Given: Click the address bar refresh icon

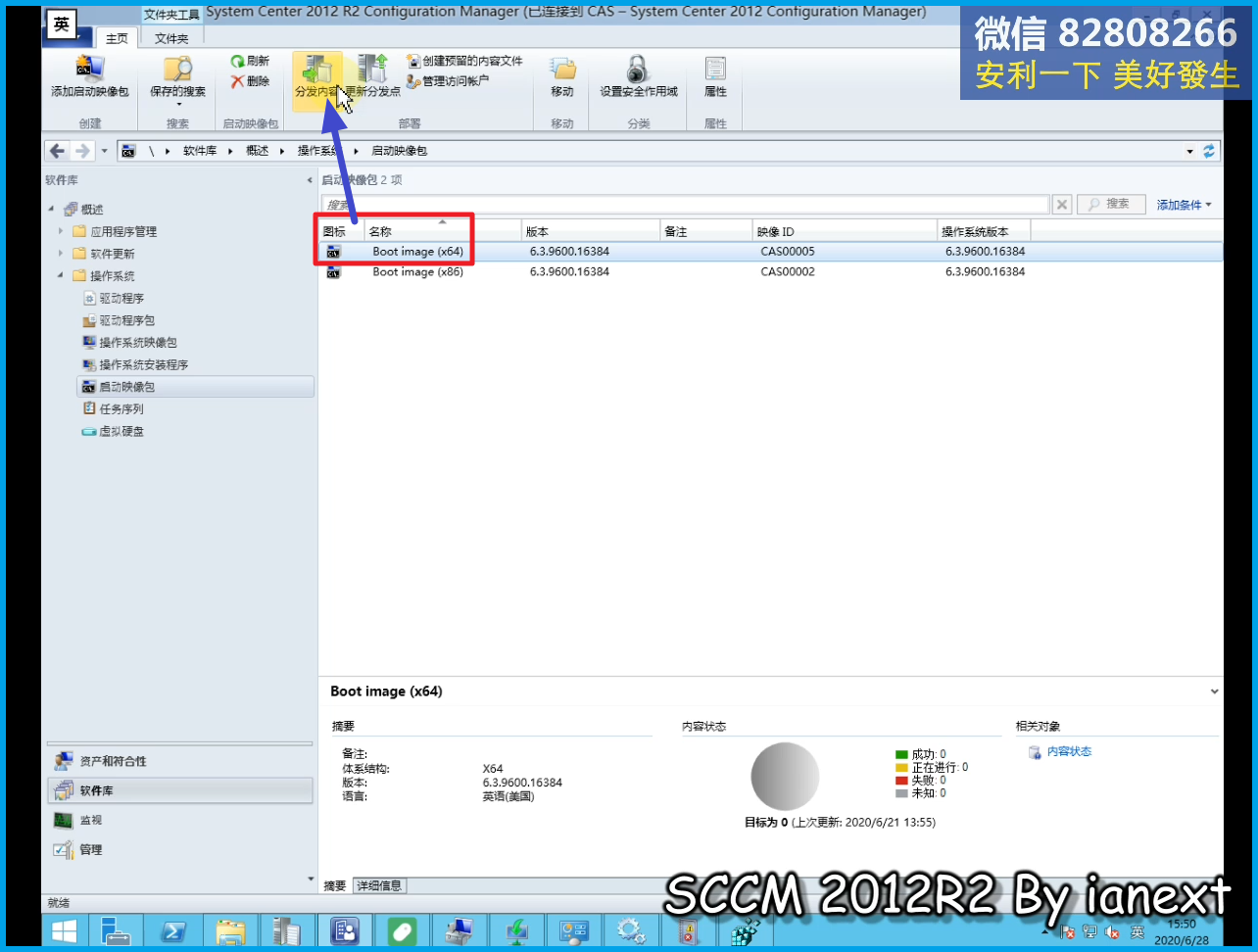Looking at the screenshot, I should (1209, 151).
